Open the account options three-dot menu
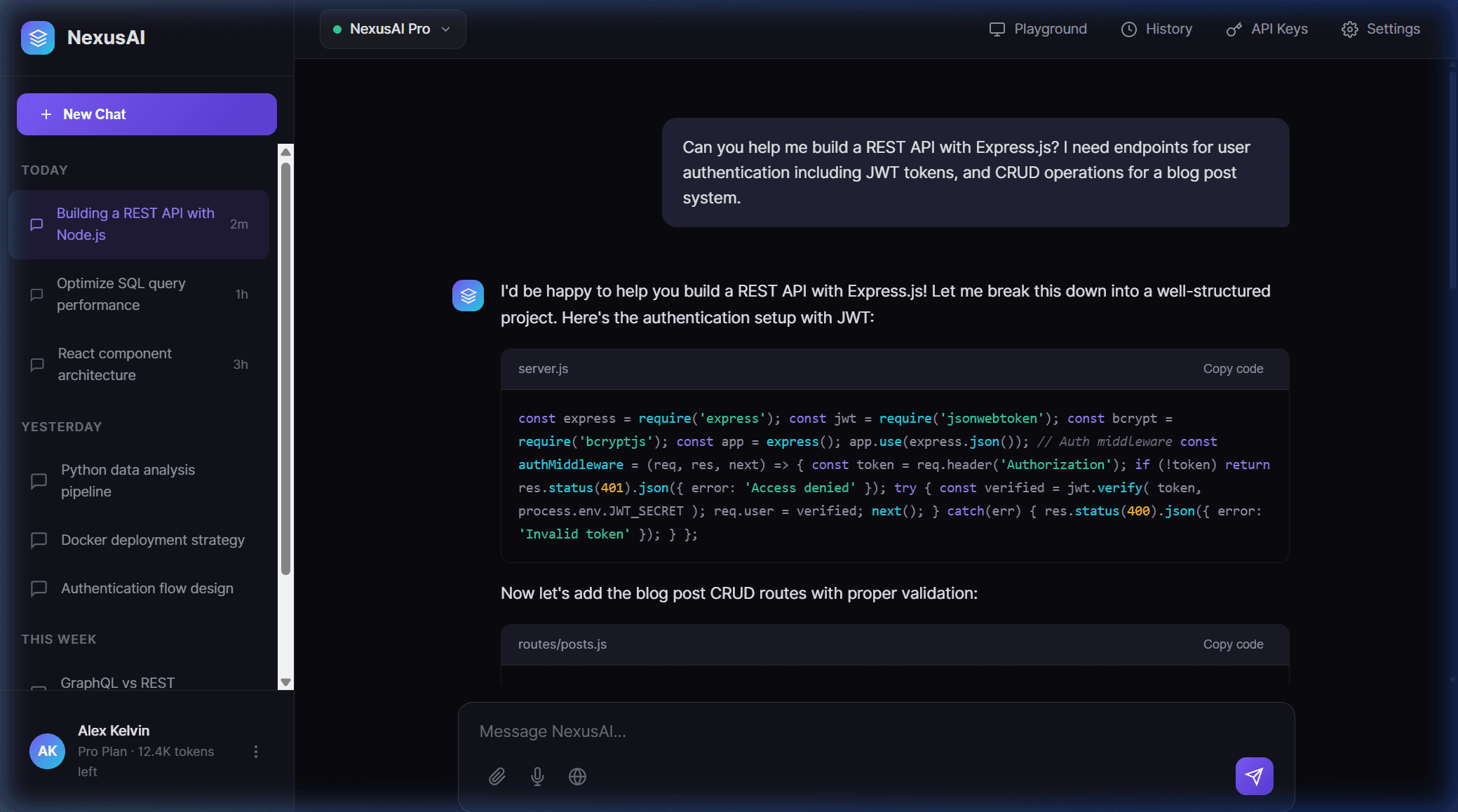The height and width of the screenshot is (812, 1458). point(255,751)
